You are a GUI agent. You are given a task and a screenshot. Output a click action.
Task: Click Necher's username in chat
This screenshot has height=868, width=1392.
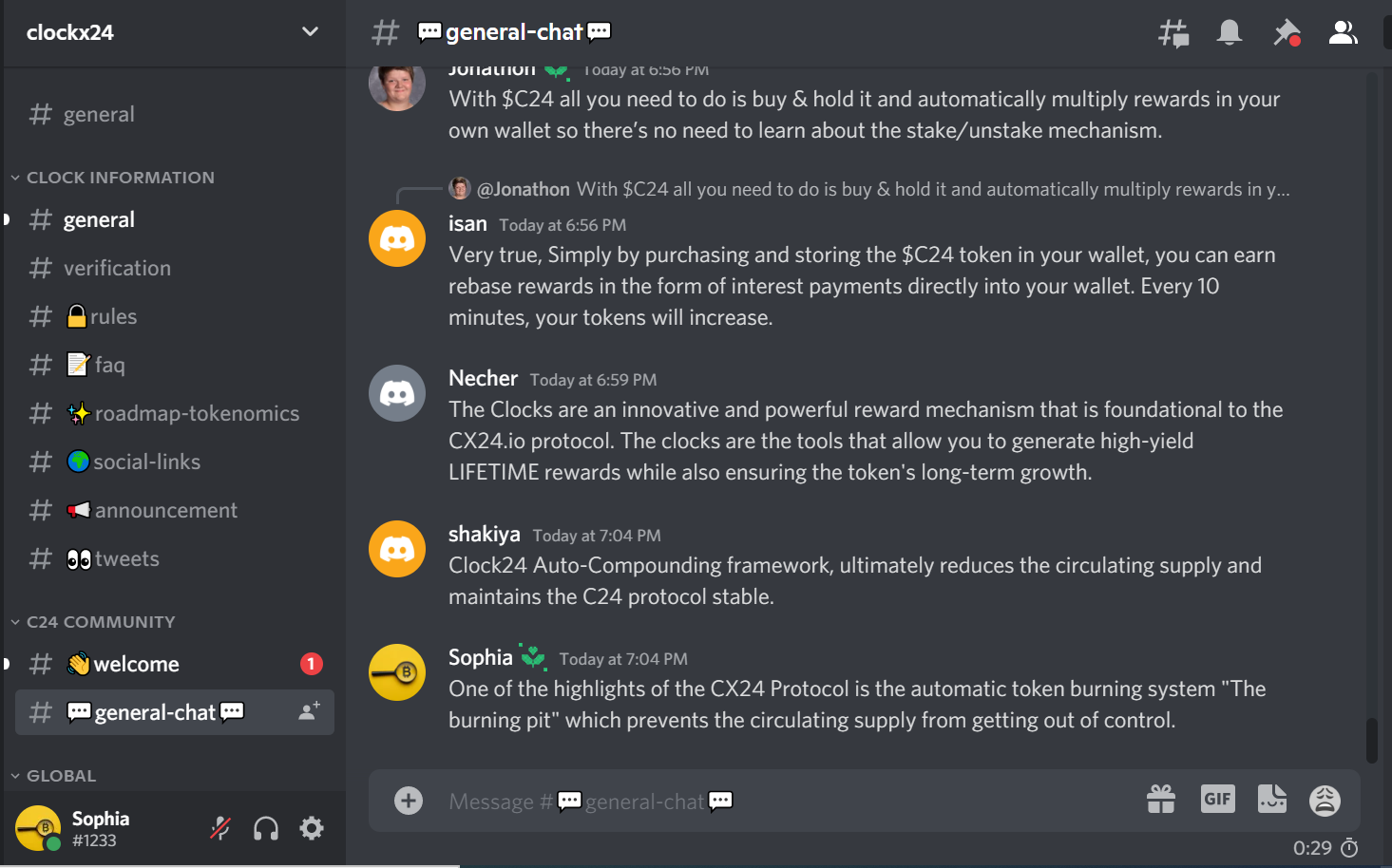point(483,378)
